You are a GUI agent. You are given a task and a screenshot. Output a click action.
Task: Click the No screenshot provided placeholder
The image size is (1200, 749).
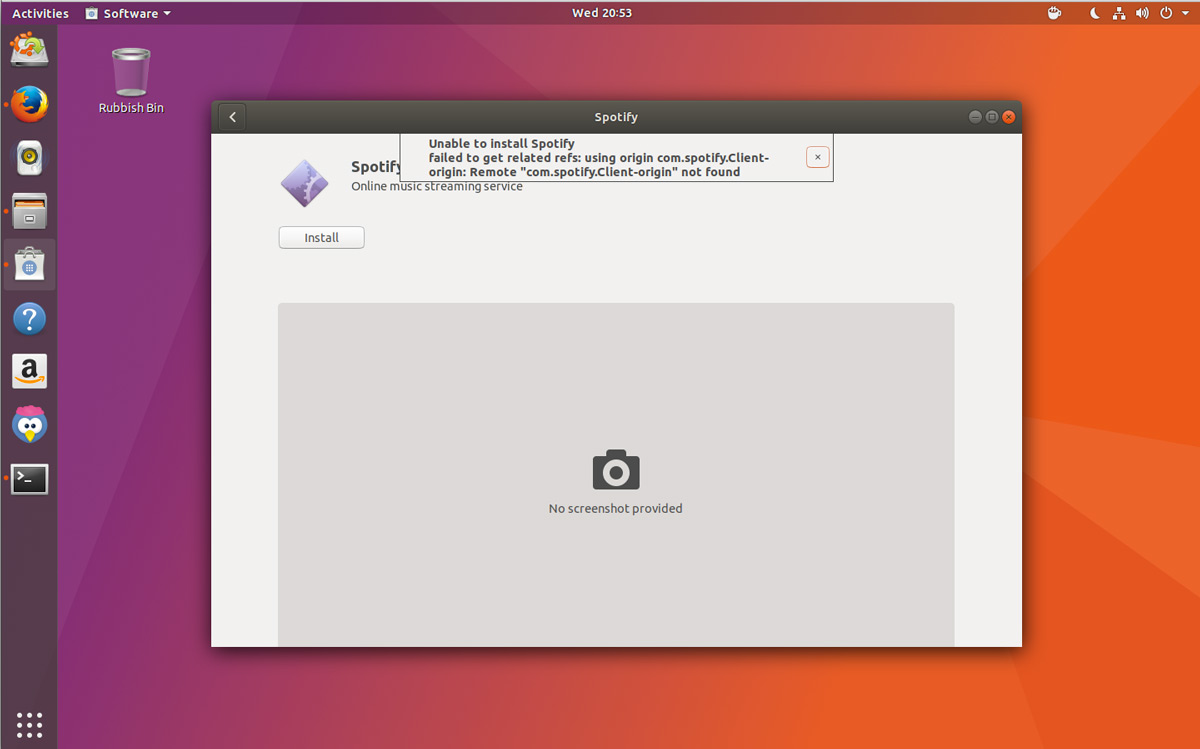point(616,476)
